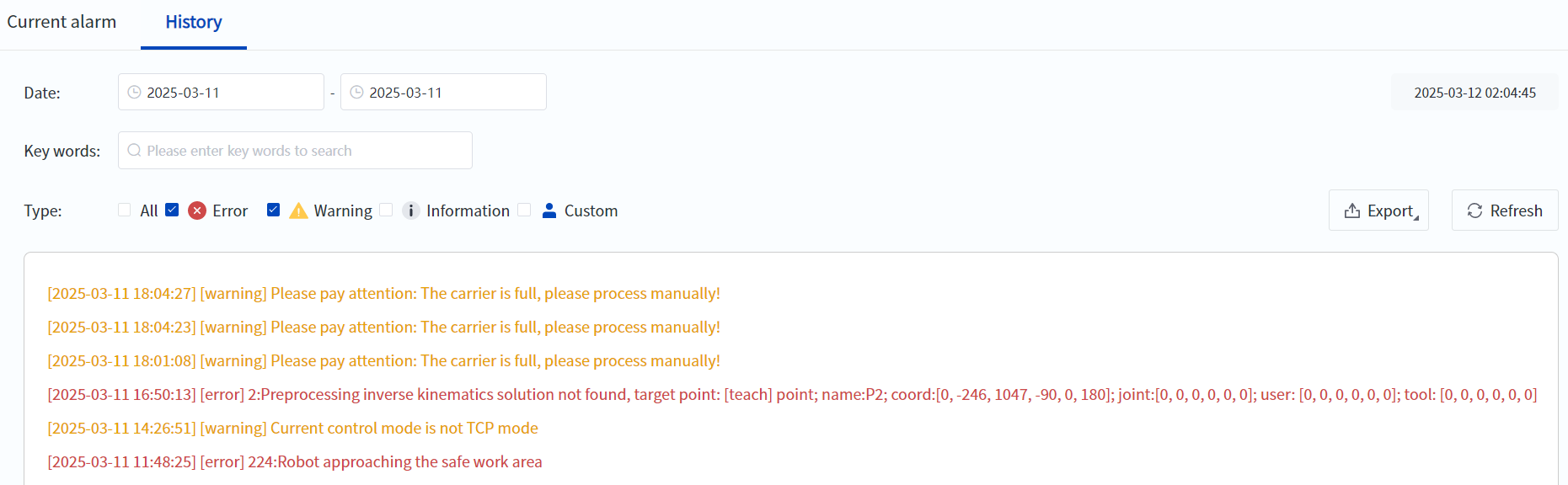Select the History tab

tap(194, 22)
